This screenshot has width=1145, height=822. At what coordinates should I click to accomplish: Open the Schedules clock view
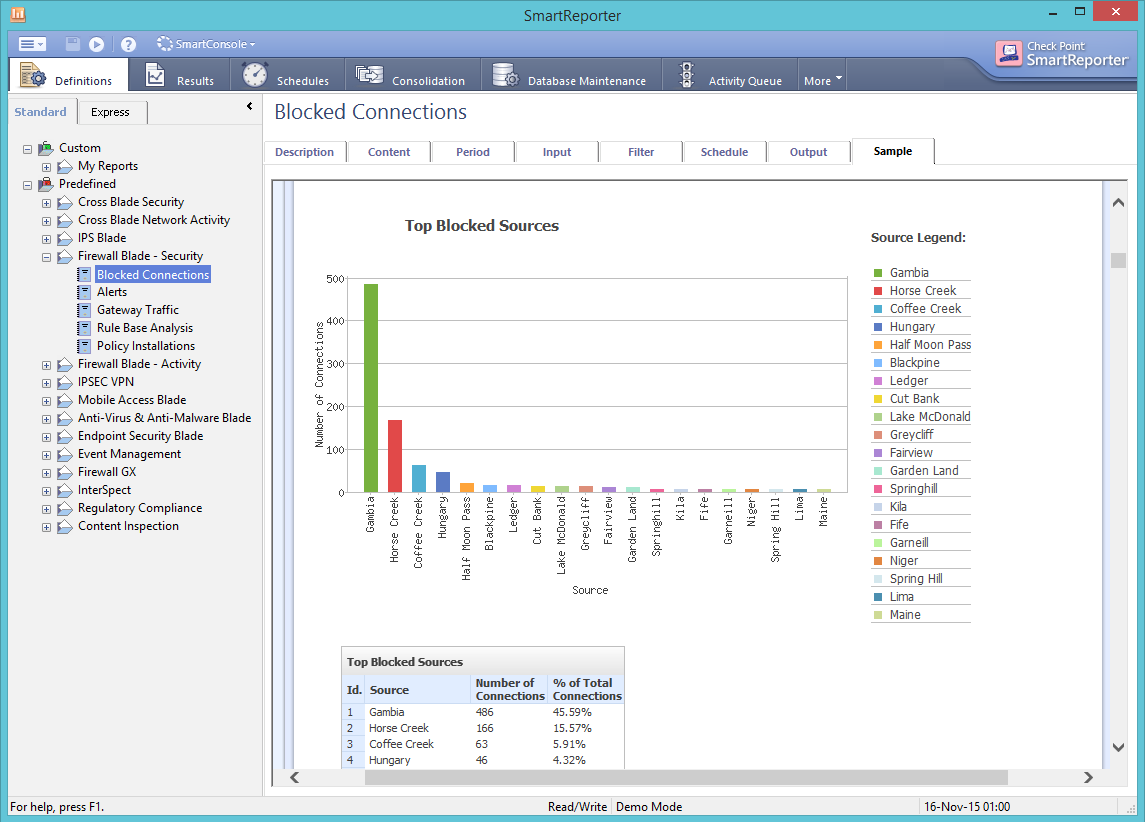(286, 75)
